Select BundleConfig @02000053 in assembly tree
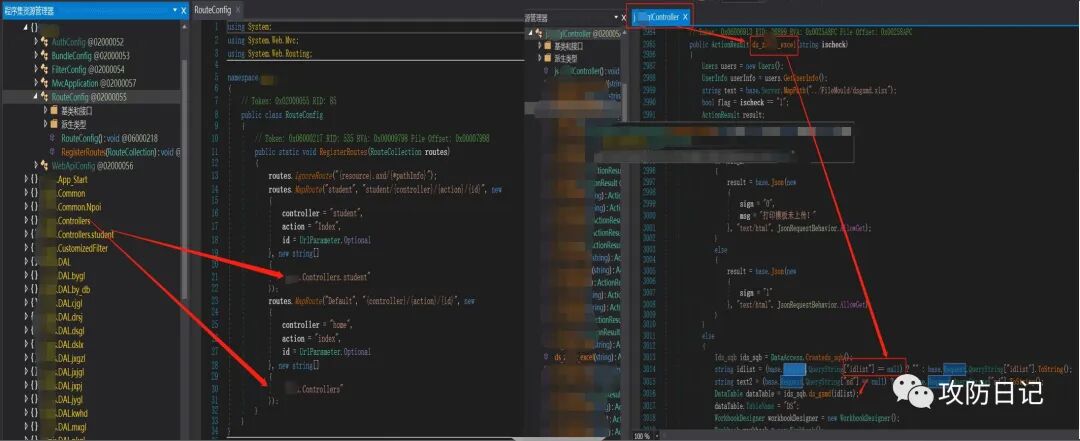The image size is (1080, 441). pos(90,56)
